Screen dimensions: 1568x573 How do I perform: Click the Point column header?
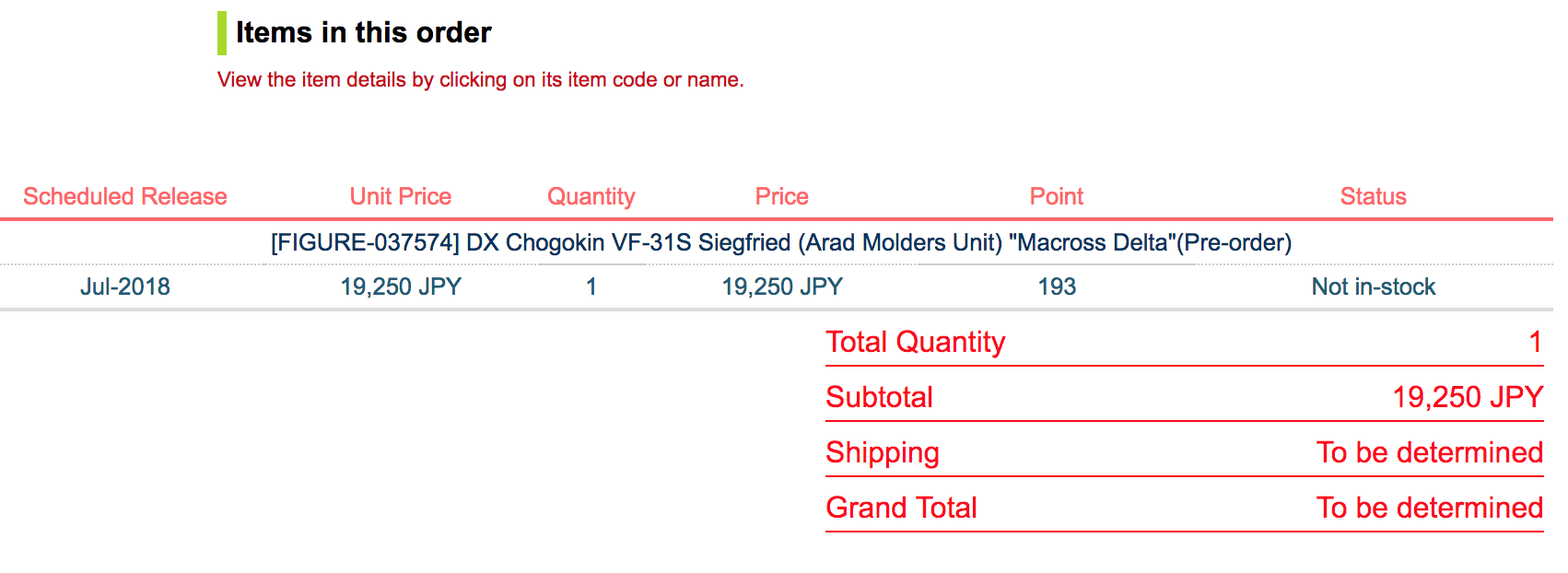(1057, 196)
